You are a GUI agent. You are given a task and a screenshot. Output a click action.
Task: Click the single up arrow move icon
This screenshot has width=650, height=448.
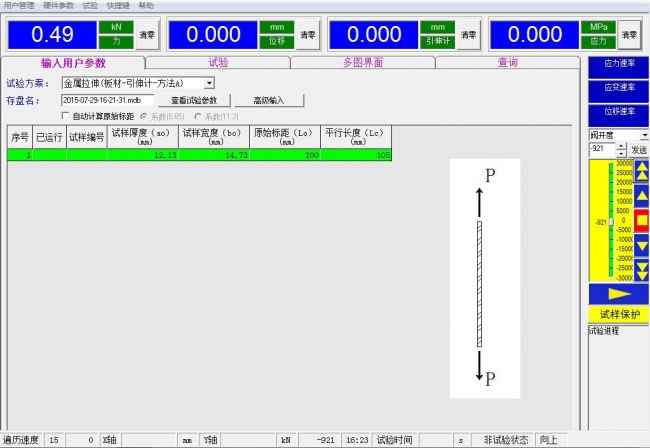click(x=642, y=196)
